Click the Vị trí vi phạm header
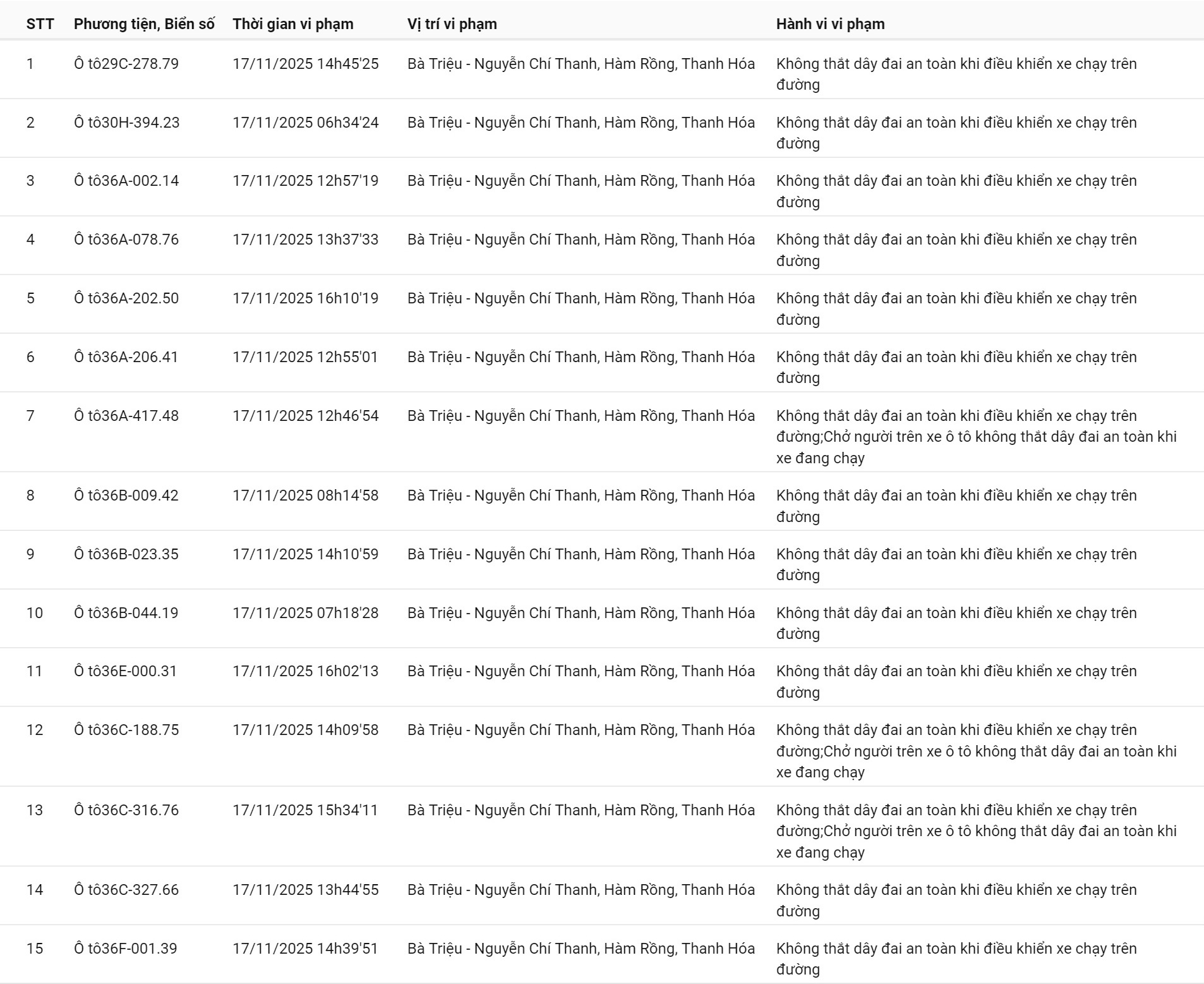This screenshot has width=1204, height=984. 452,24
